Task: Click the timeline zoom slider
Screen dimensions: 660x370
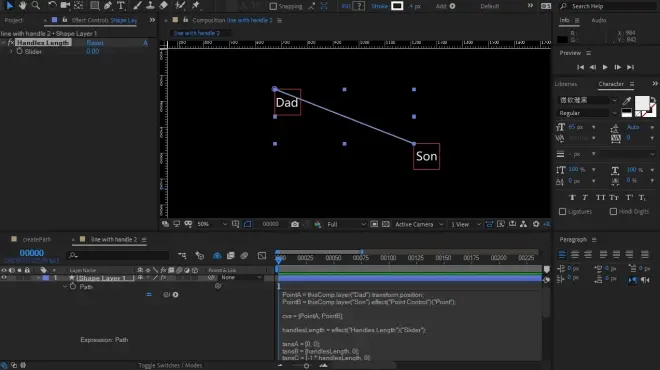Action: pyautogui.click(x=306, y=366)
